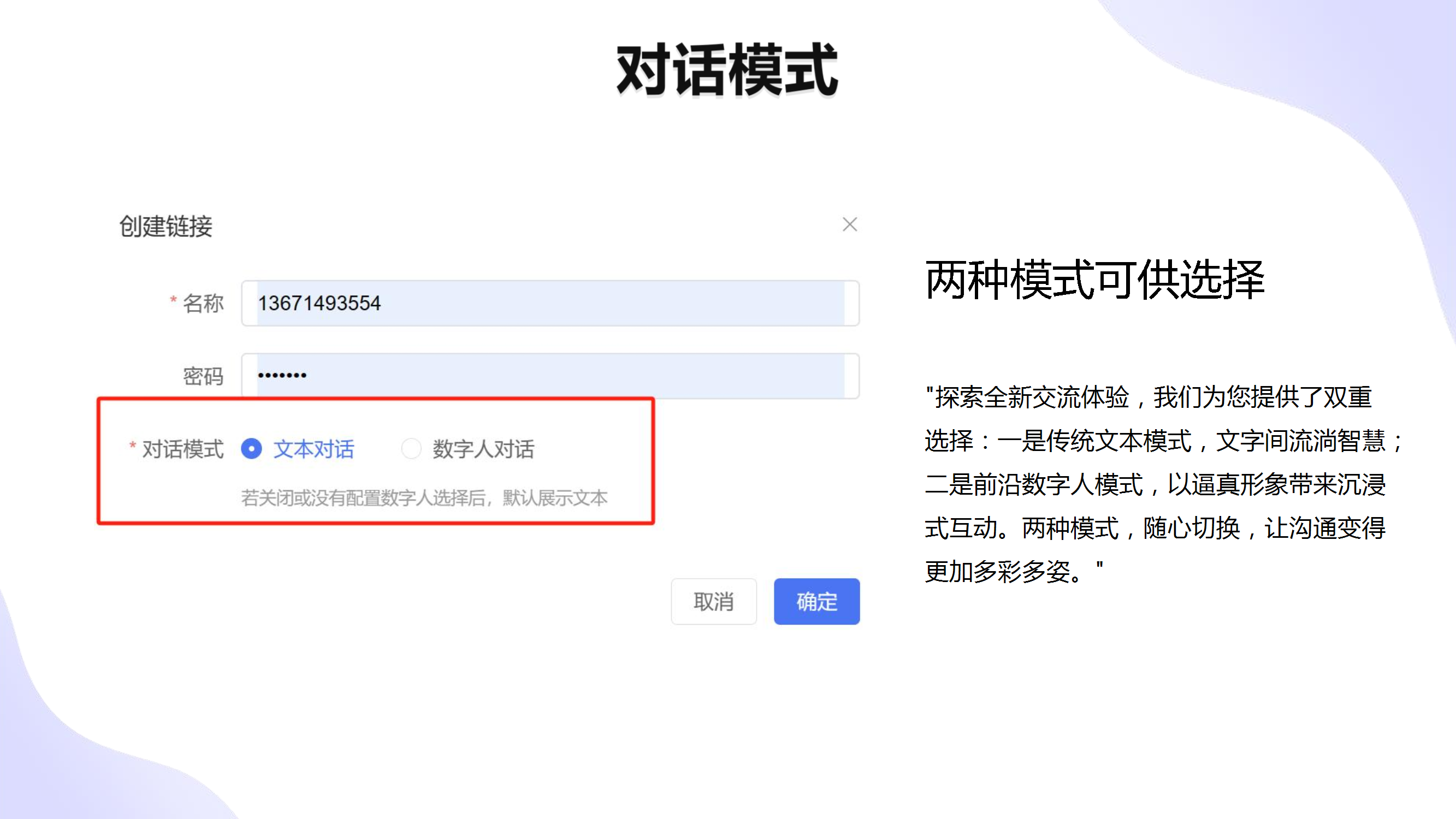Click the large 对话模式 slide title
This screenshot has height=819, width=1456.
[x=727, y=70]
